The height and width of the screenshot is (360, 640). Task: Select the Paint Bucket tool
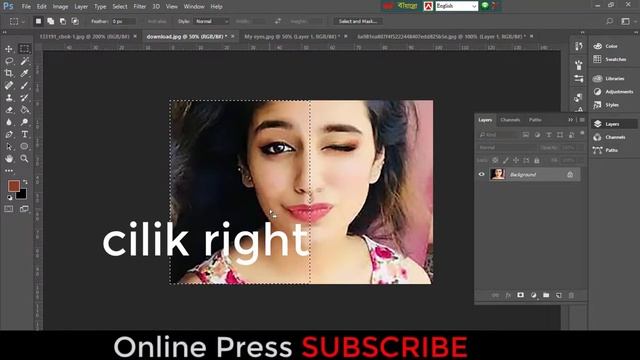24,110
